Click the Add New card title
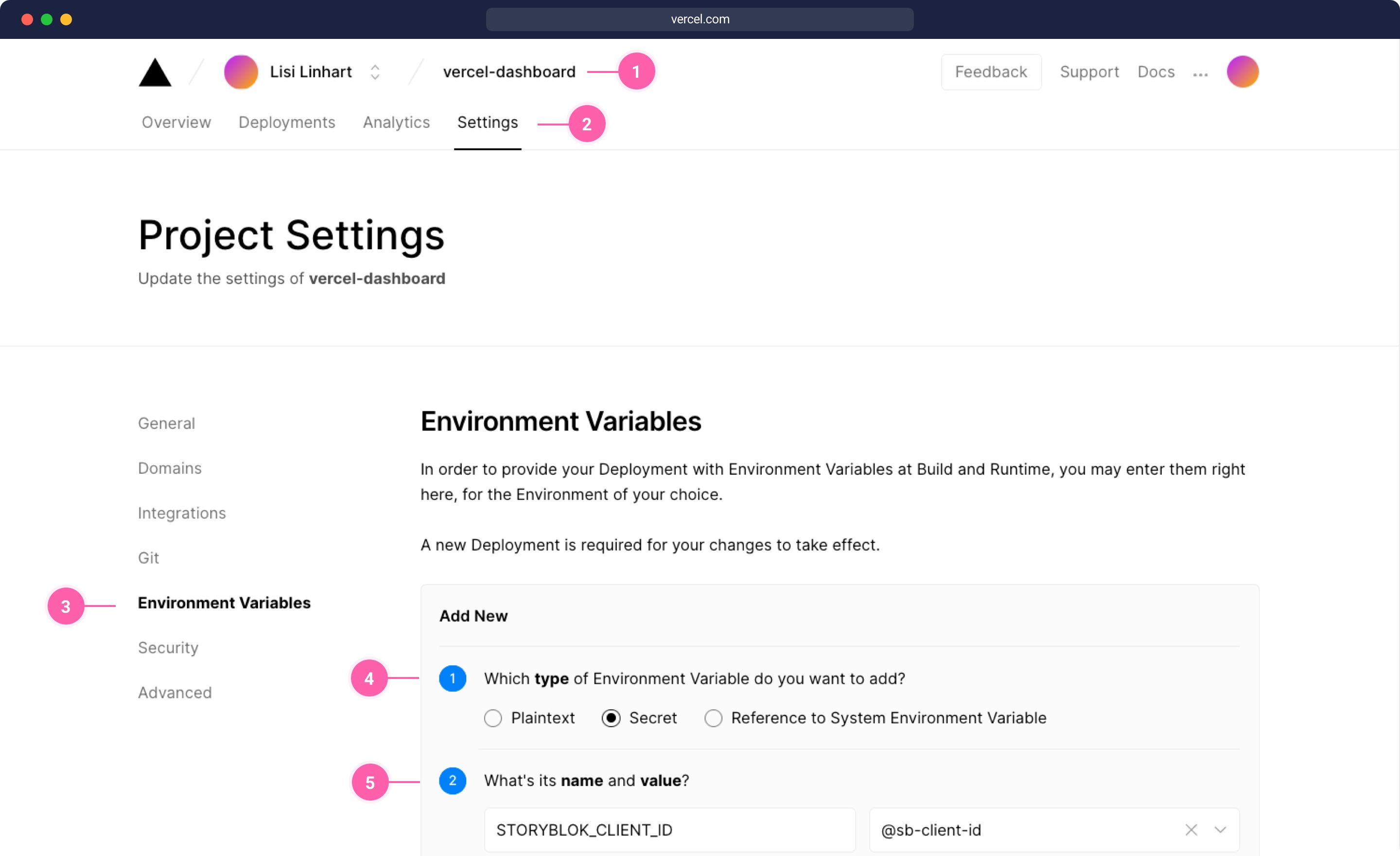This screenshot has height=856, width=1400. pos(473,616)
